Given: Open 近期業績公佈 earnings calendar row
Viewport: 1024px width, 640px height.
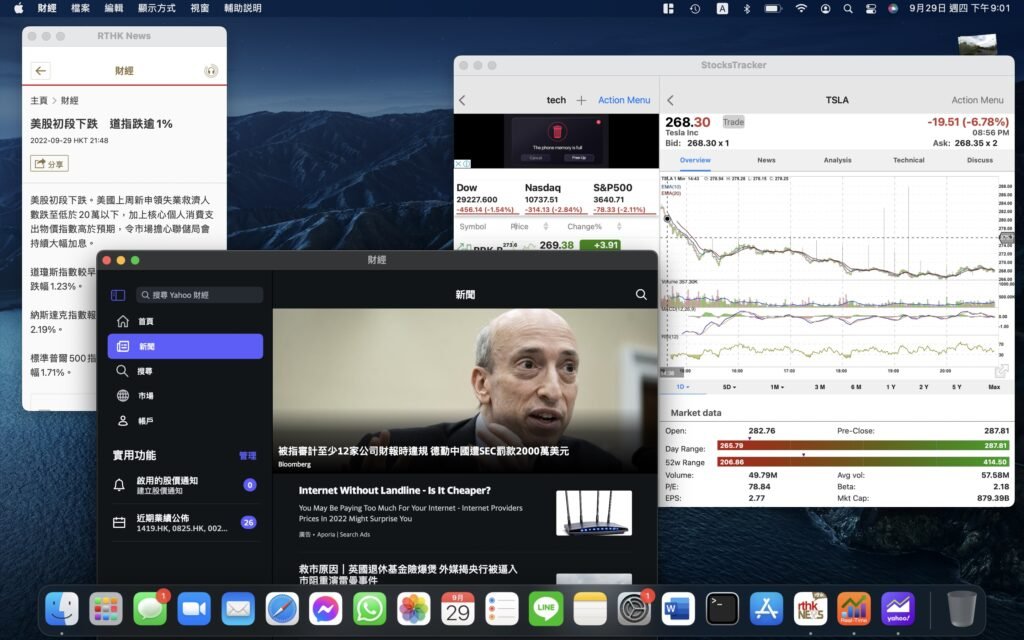Looking at the screenshot, I should click(185, 522).
